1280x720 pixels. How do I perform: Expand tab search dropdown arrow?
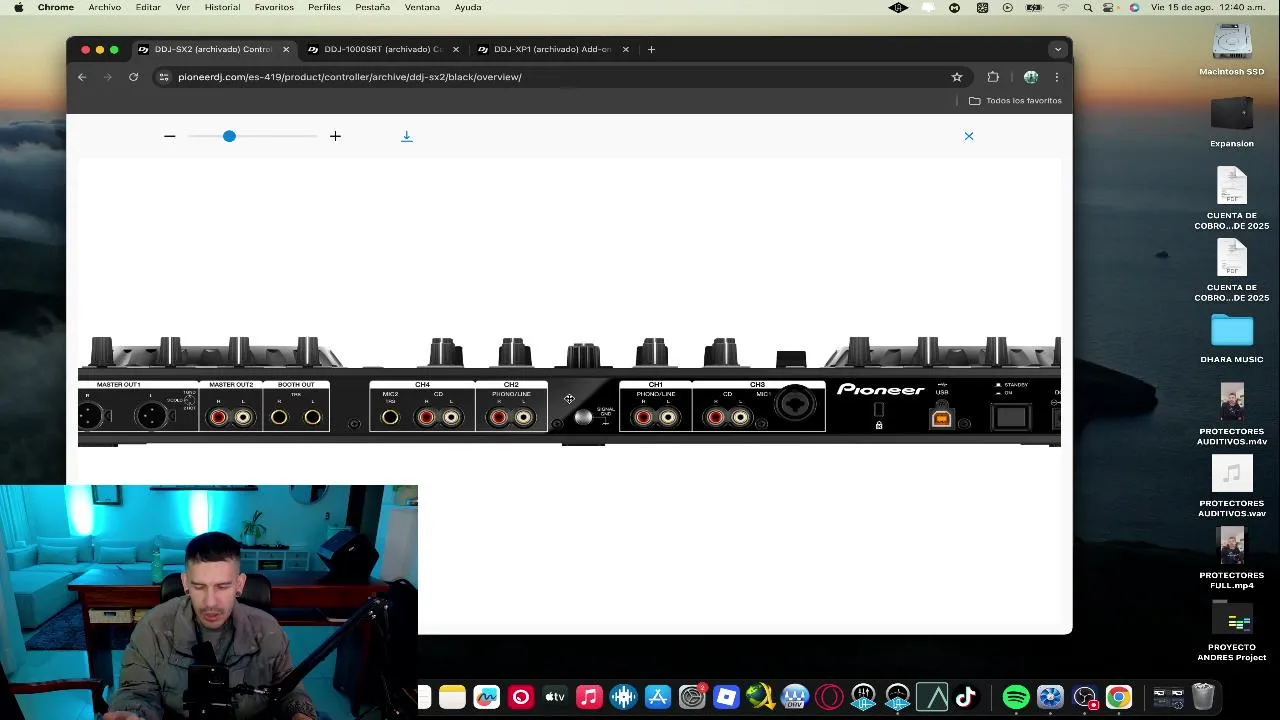(1058, 49)
